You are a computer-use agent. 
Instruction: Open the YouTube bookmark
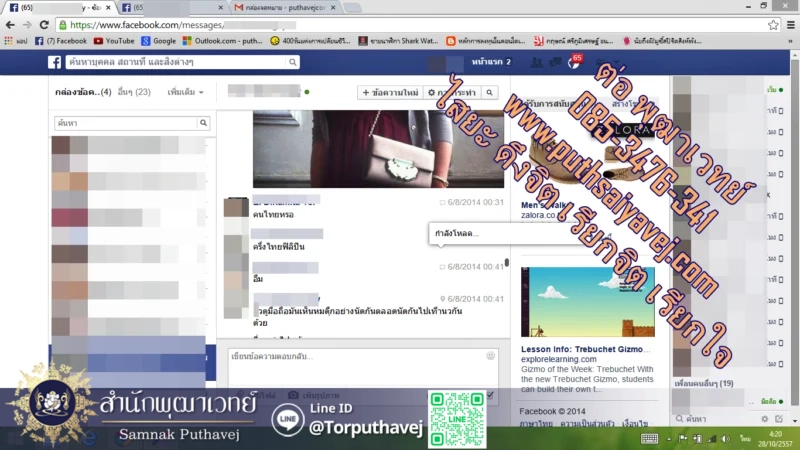point(114,41)
